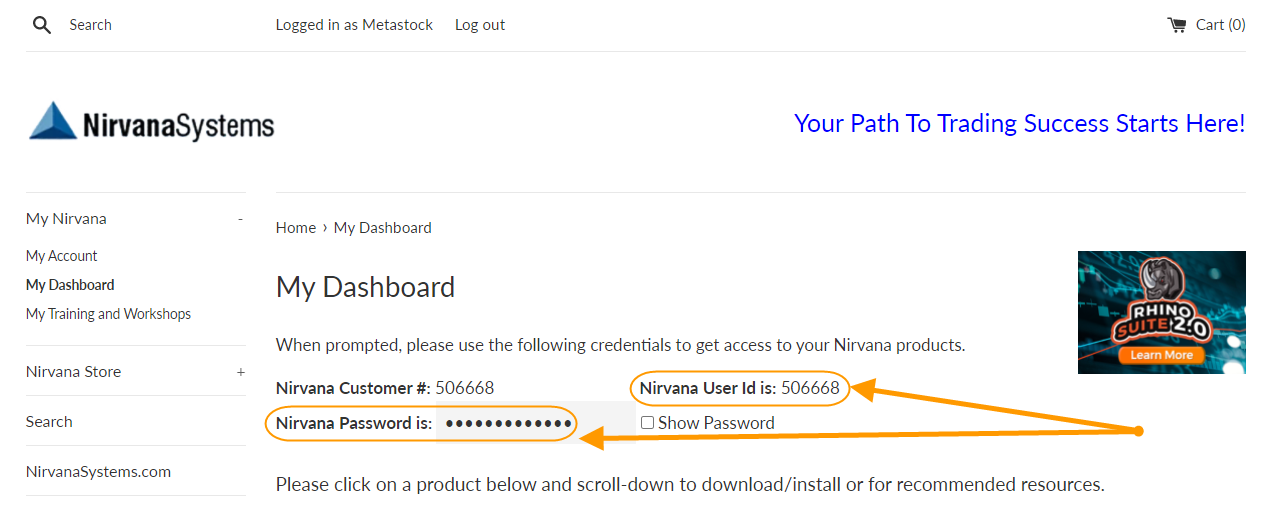Click the Cart (0) link text
This screenshot has height=514, width=1274.
pos(1220,25)
